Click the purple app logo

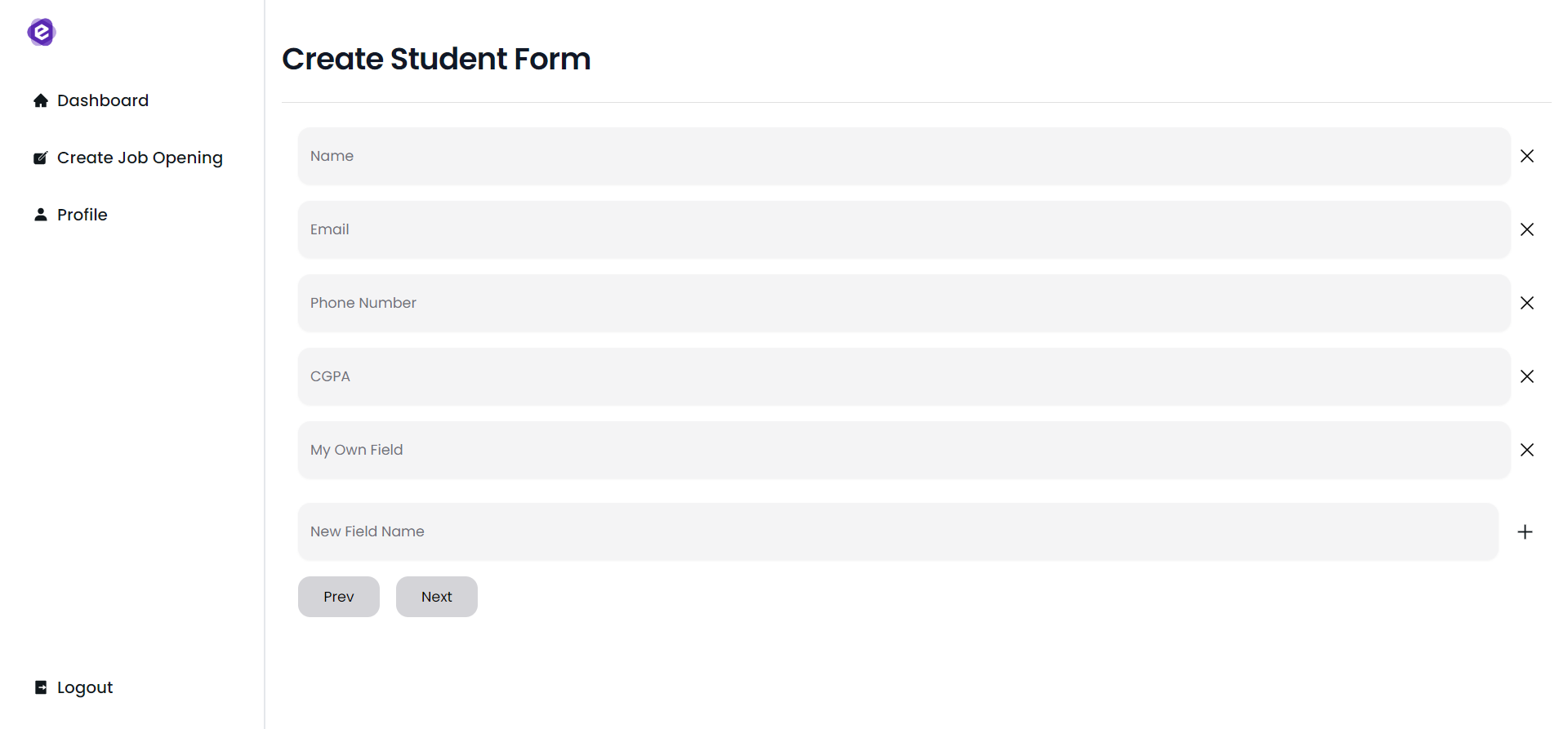click(x=41, y=33)
